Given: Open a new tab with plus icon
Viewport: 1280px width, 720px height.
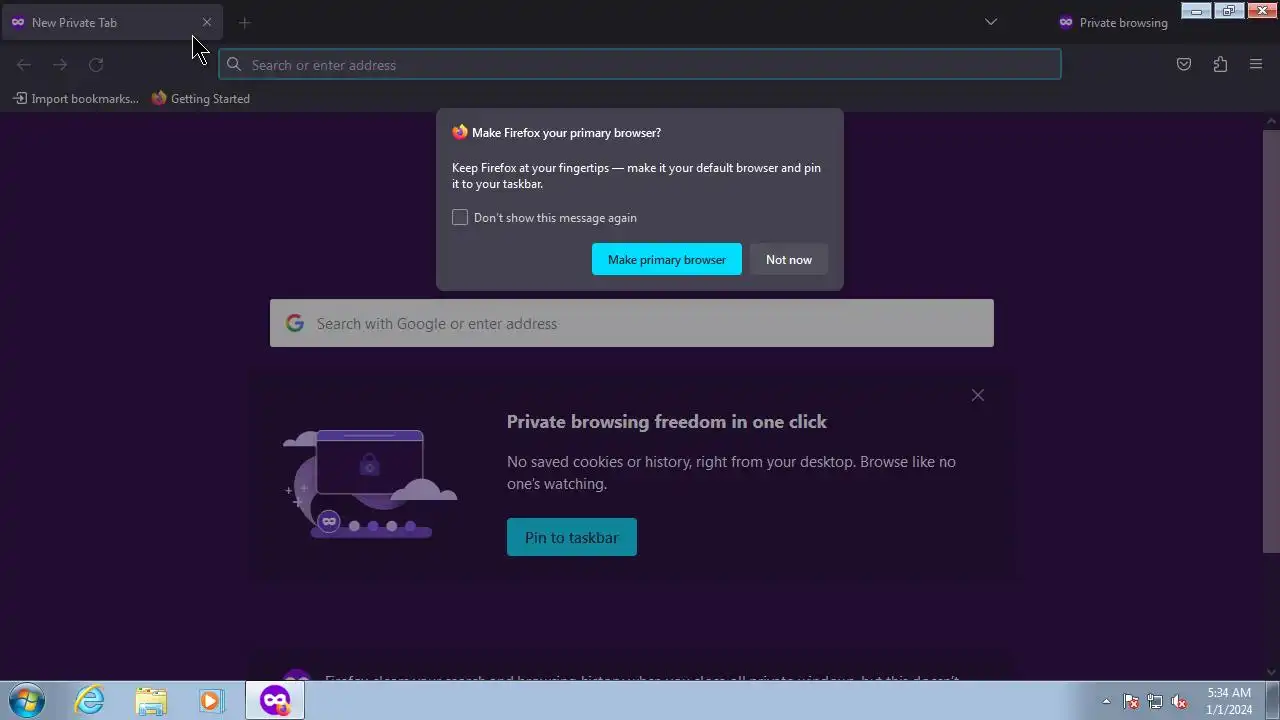Looking at the screenshot, I should [x=245, y=22].
